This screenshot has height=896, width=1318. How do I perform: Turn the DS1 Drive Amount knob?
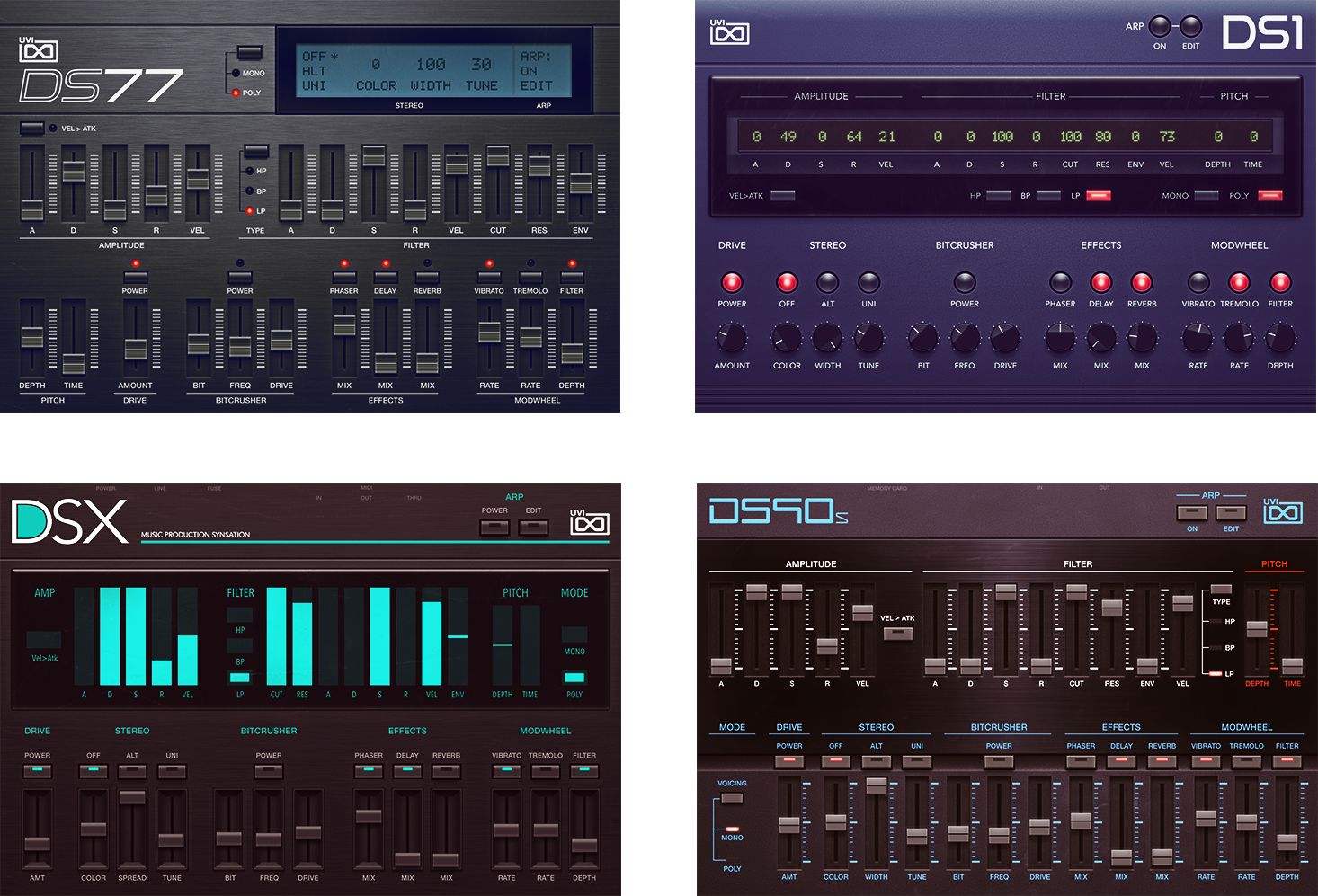point(731,338)
